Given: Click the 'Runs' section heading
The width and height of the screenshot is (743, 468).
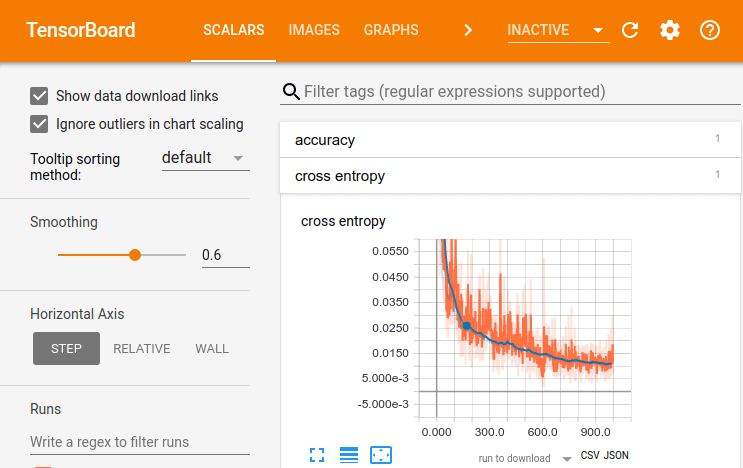Looking at the screenshot, I should (x=45, y=409).
